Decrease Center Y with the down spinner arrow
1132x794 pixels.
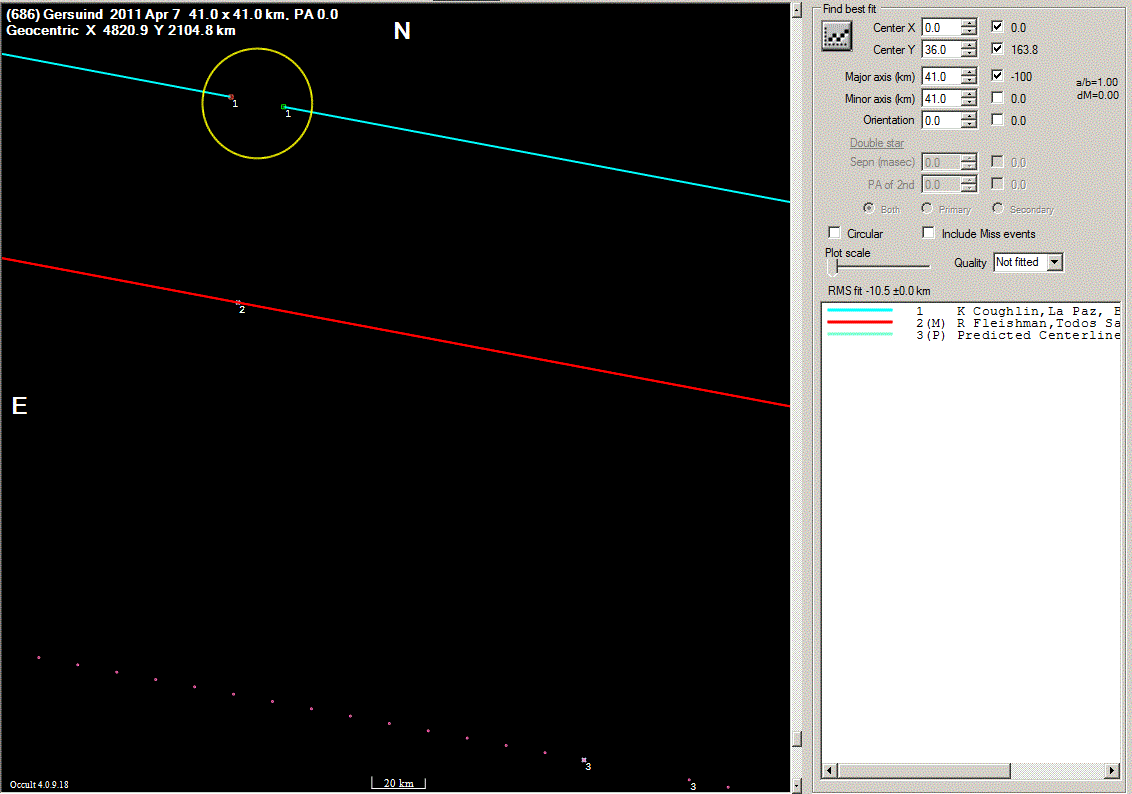968,53
